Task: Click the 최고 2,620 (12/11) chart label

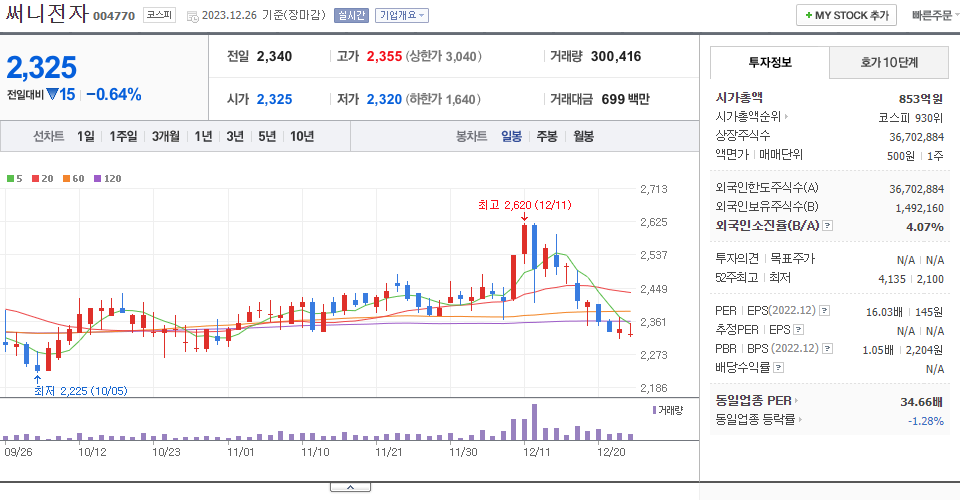Action: coord(525,205)
